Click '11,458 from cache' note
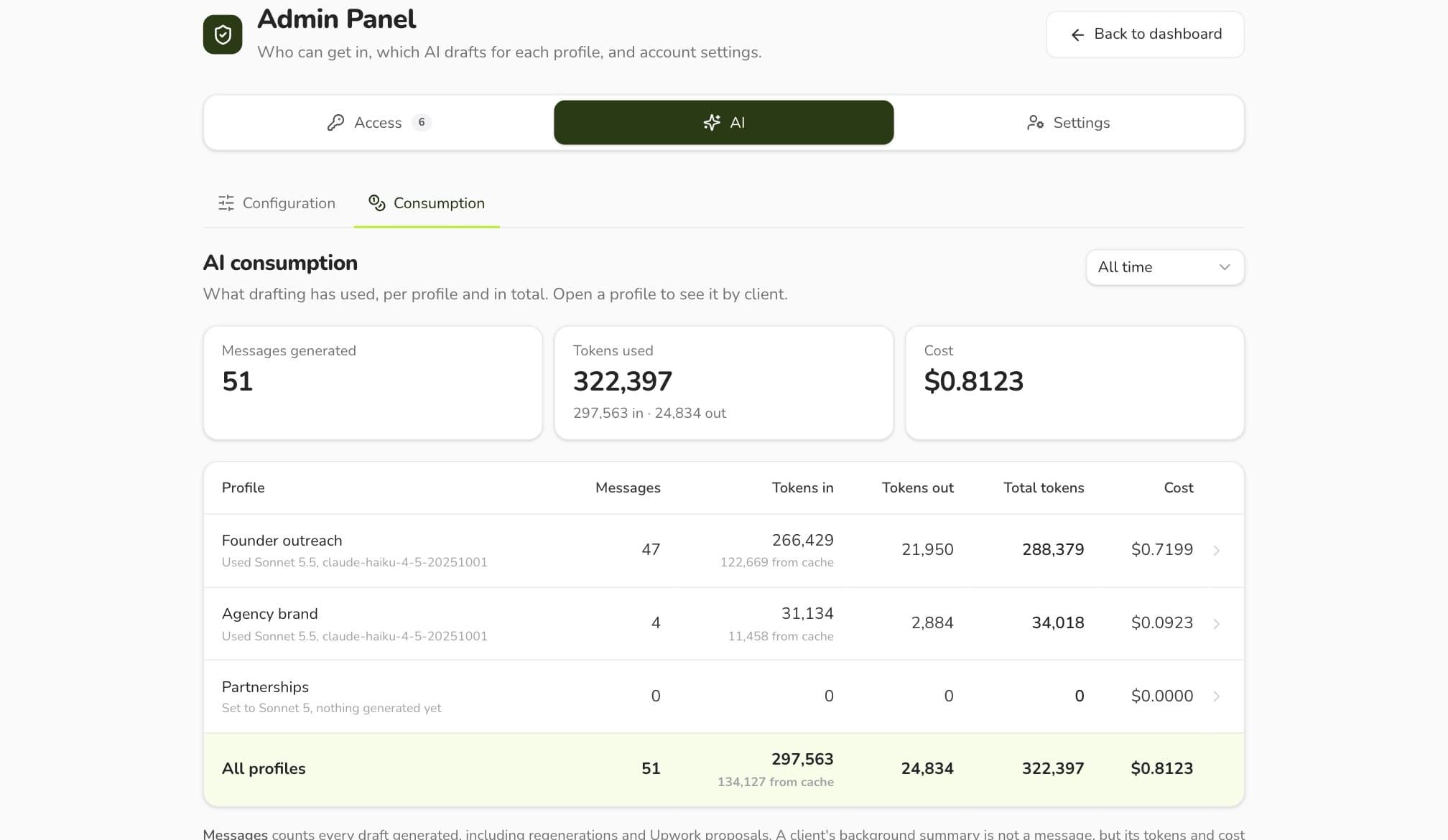Viewport: 1448px width, 840px height. pyautogui.click(x=781, y=636)
